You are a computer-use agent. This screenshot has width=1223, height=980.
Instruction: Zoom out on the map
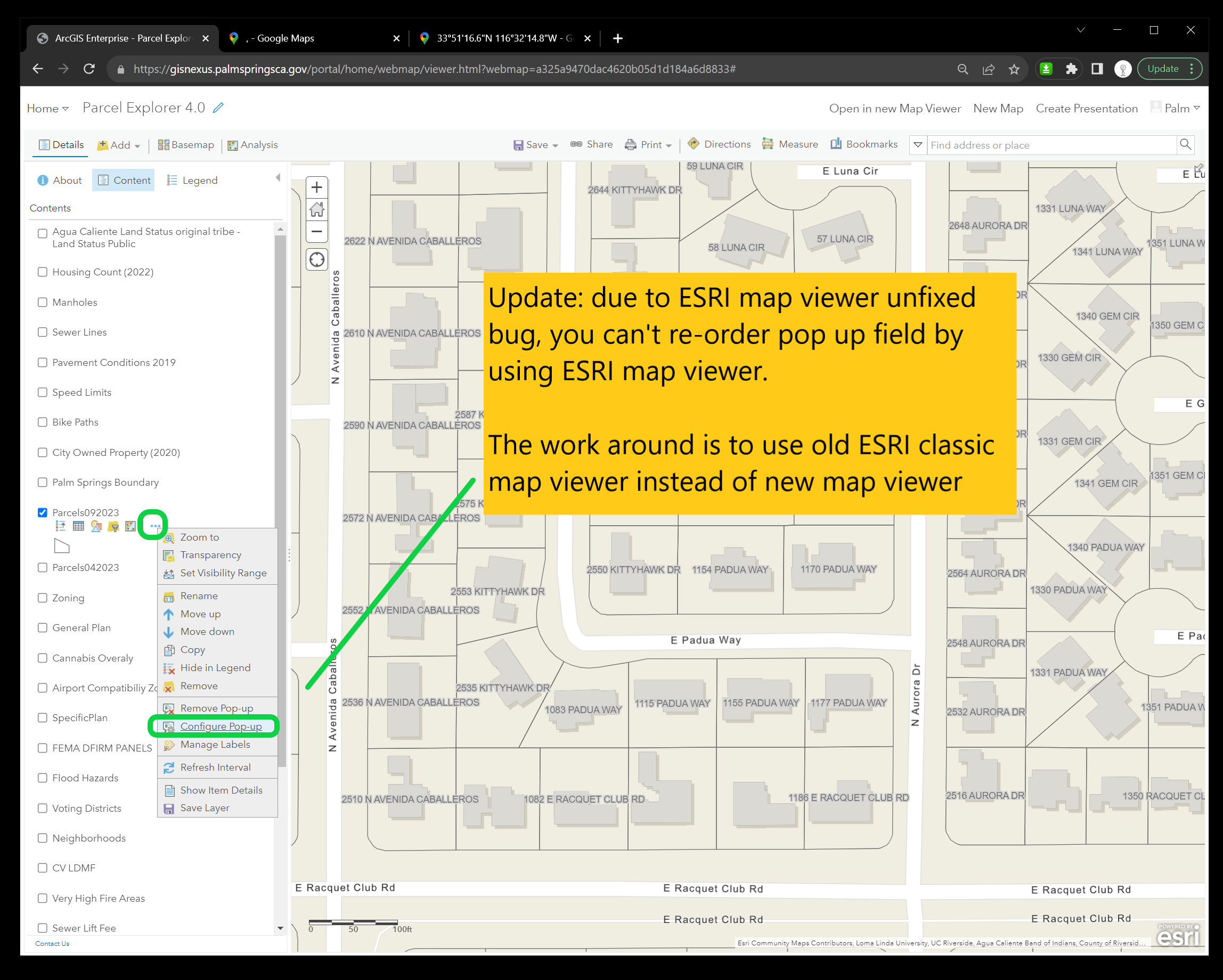[316, 231]
